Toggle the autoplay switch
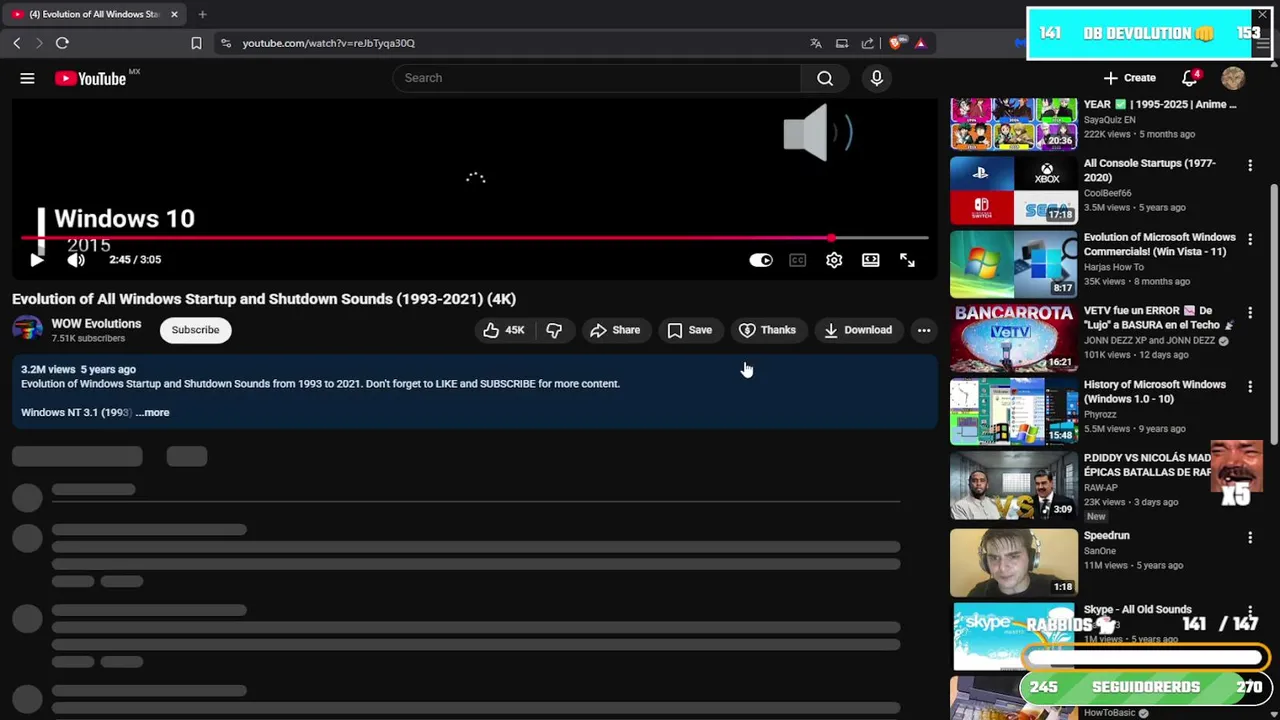Image resolution: width=1280 pixels, height=720 pixels. 761,260
